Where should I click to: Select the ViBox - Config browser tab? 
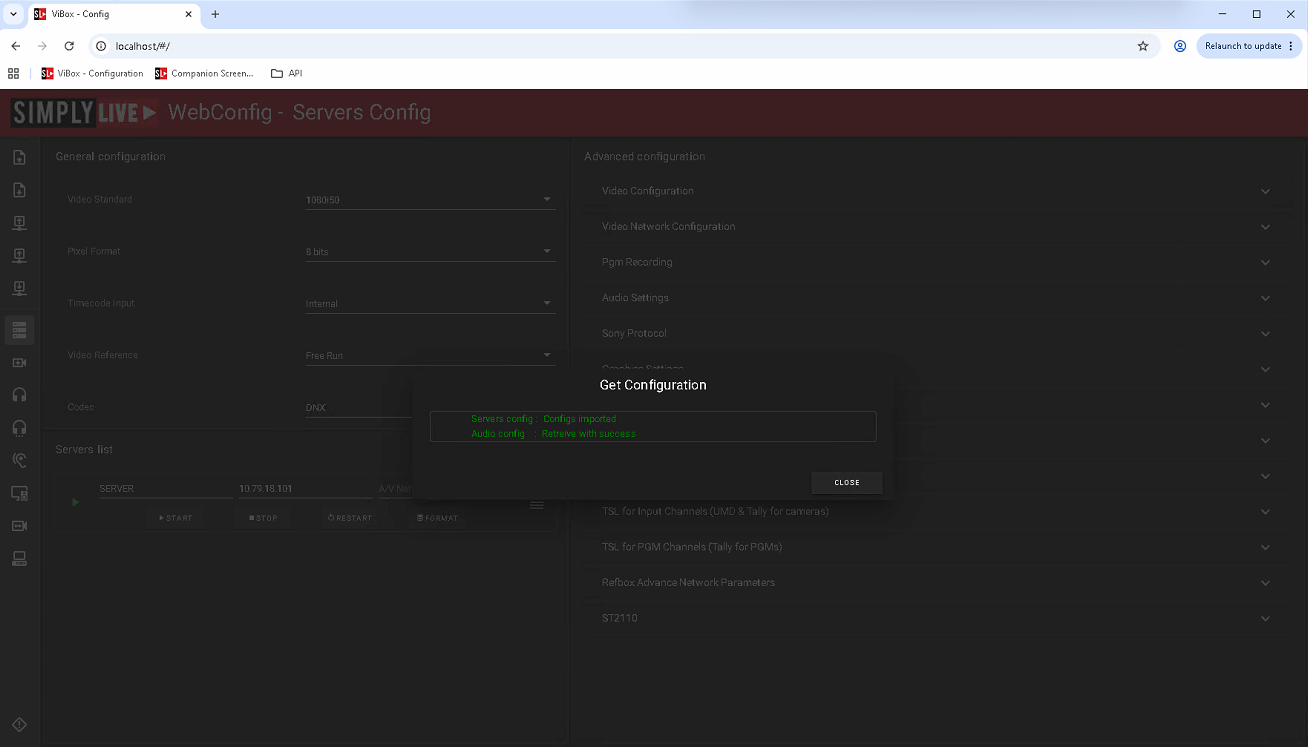pyautogui.click(x=113, y=14)
